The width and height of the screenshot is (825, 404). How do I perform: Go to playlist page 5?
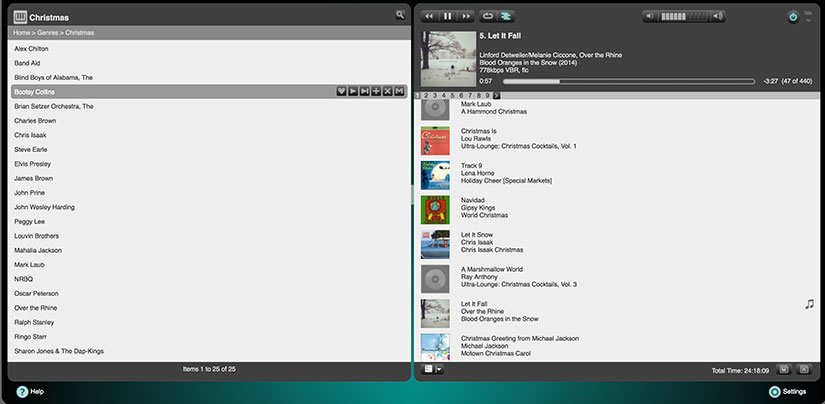(x=452, y=96)
